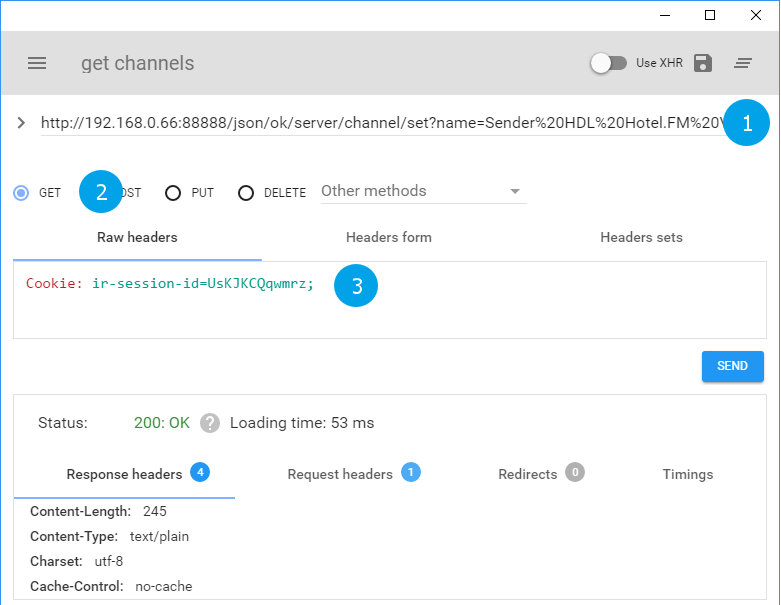Click the save request floppy icon
Viewport: 781px width, 605px height.
click(703, 63)
